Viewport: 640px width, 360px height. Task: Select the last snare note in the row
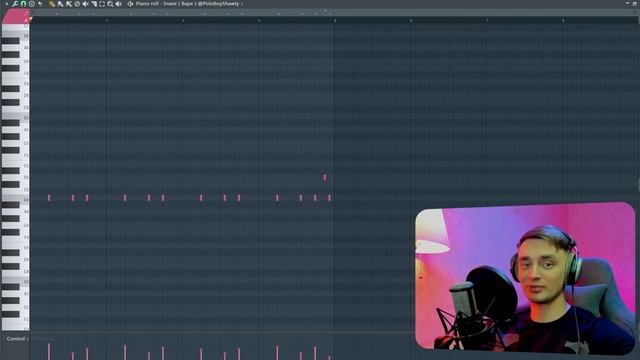point(329,198)
